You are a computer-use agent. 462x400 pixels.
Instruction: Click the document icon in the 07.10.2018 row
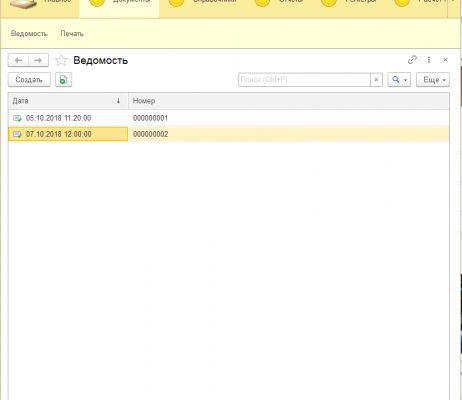[x=17, y=134]
